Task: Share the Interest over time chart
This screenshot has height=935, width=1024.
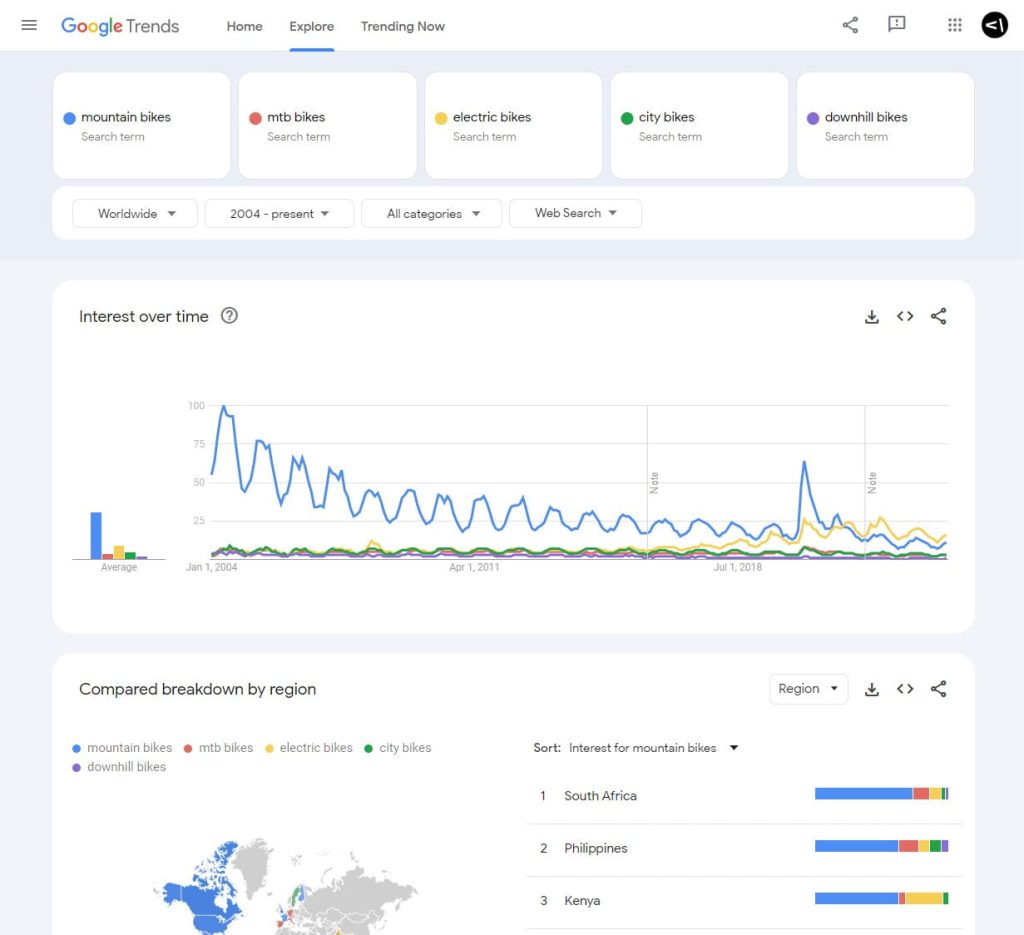Action: click(938, 316)
